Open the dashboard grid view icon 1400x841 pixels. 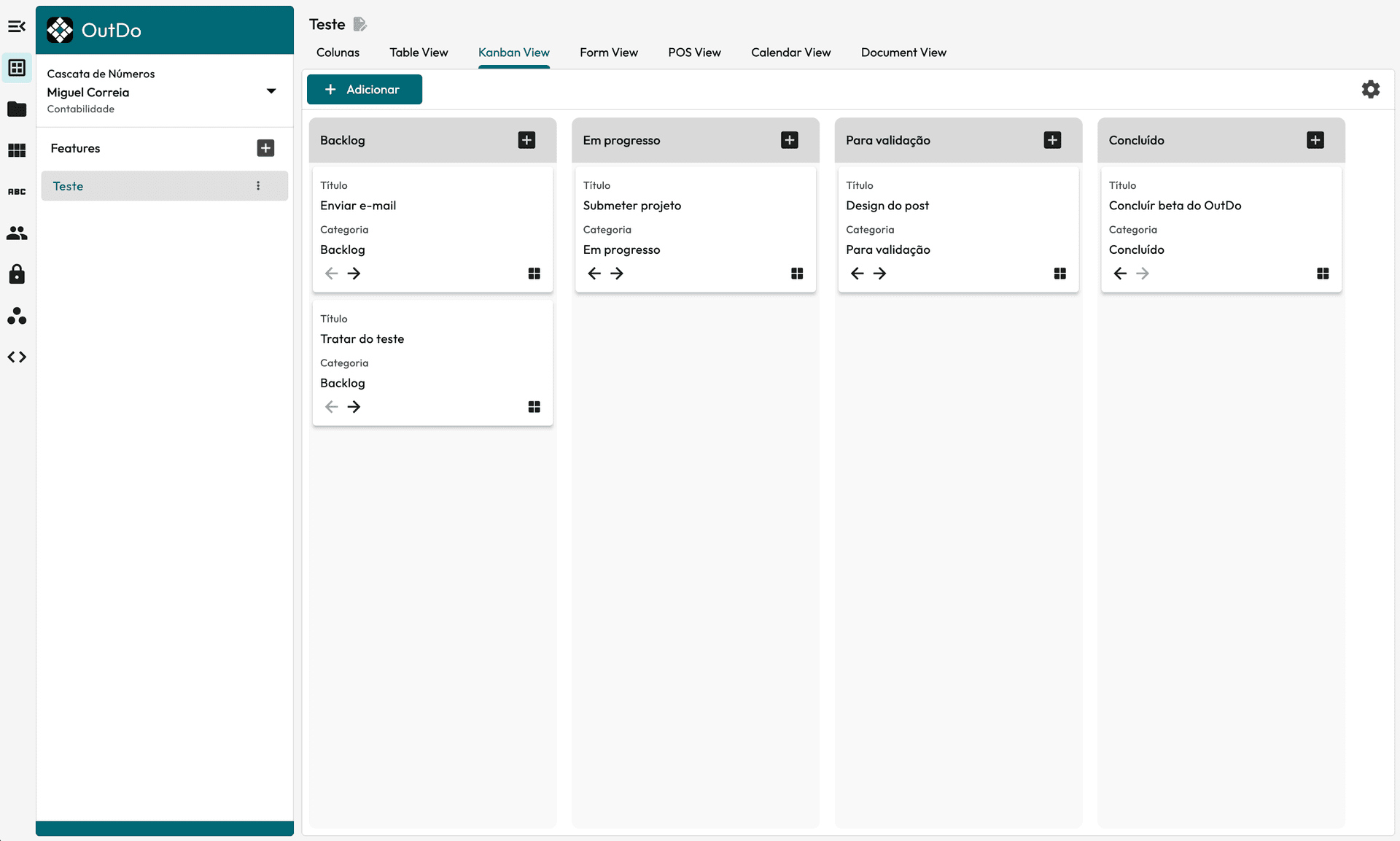coord(17,67)
